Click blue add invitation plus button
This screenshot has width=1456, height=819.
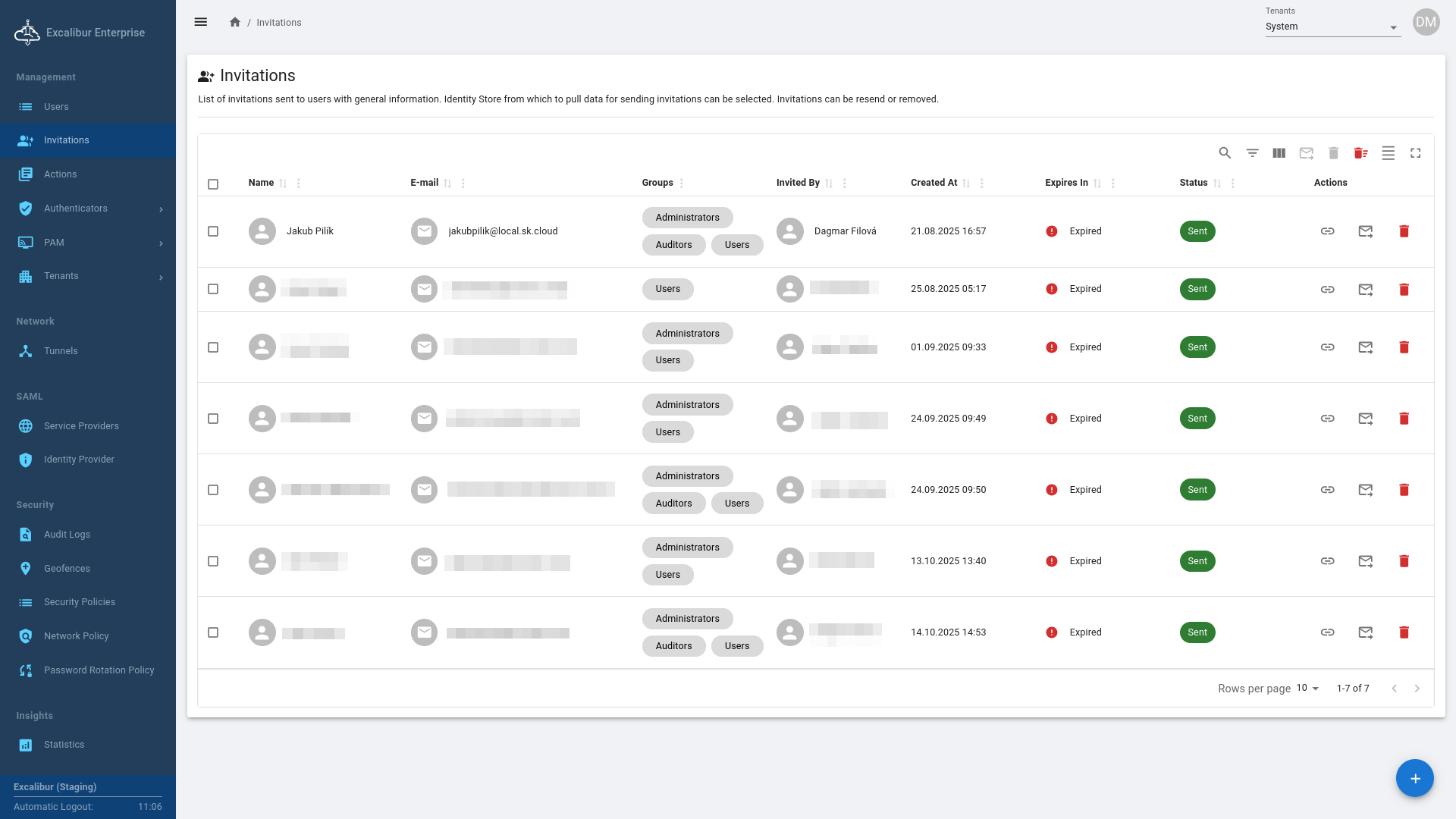click(1414, 778)
